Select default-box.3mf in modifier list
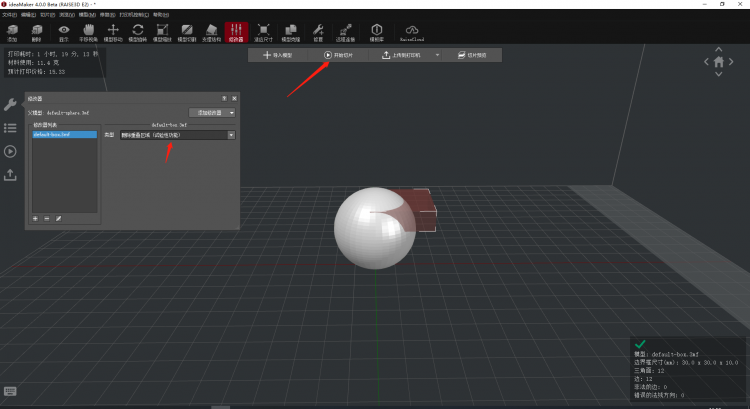 65,134
